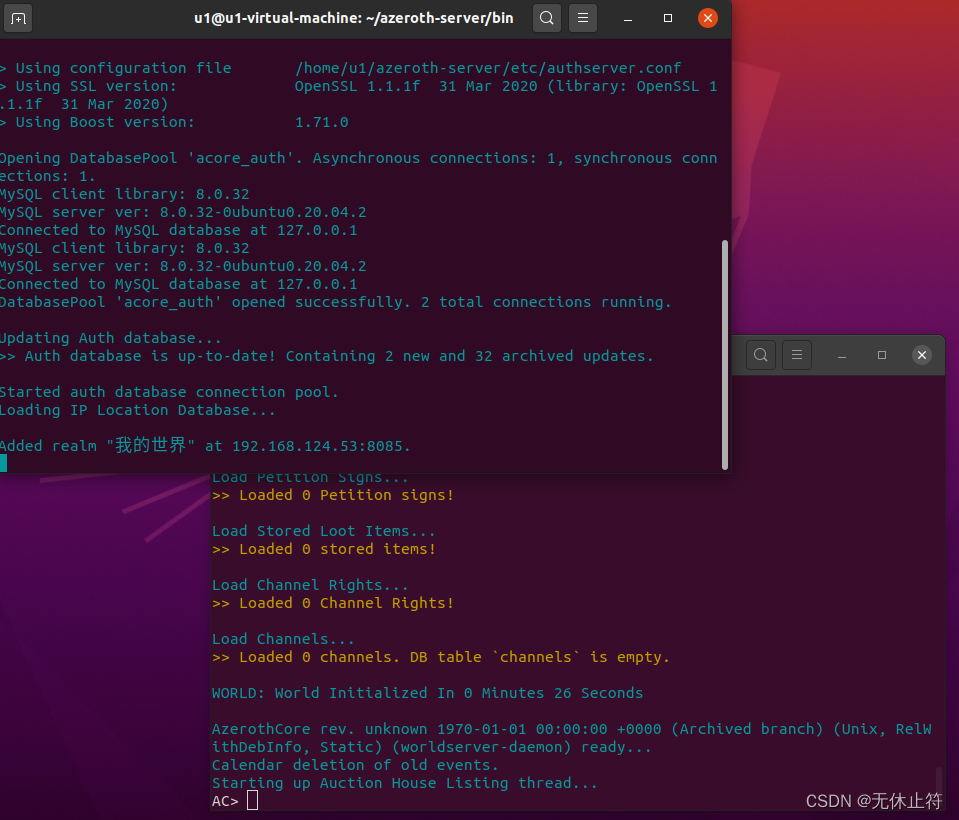The height and width of the screenshot is (820, 959).
Task: Click the '>> Loaded 0 Petition signs!' line
Action: (x=333, y=495)
